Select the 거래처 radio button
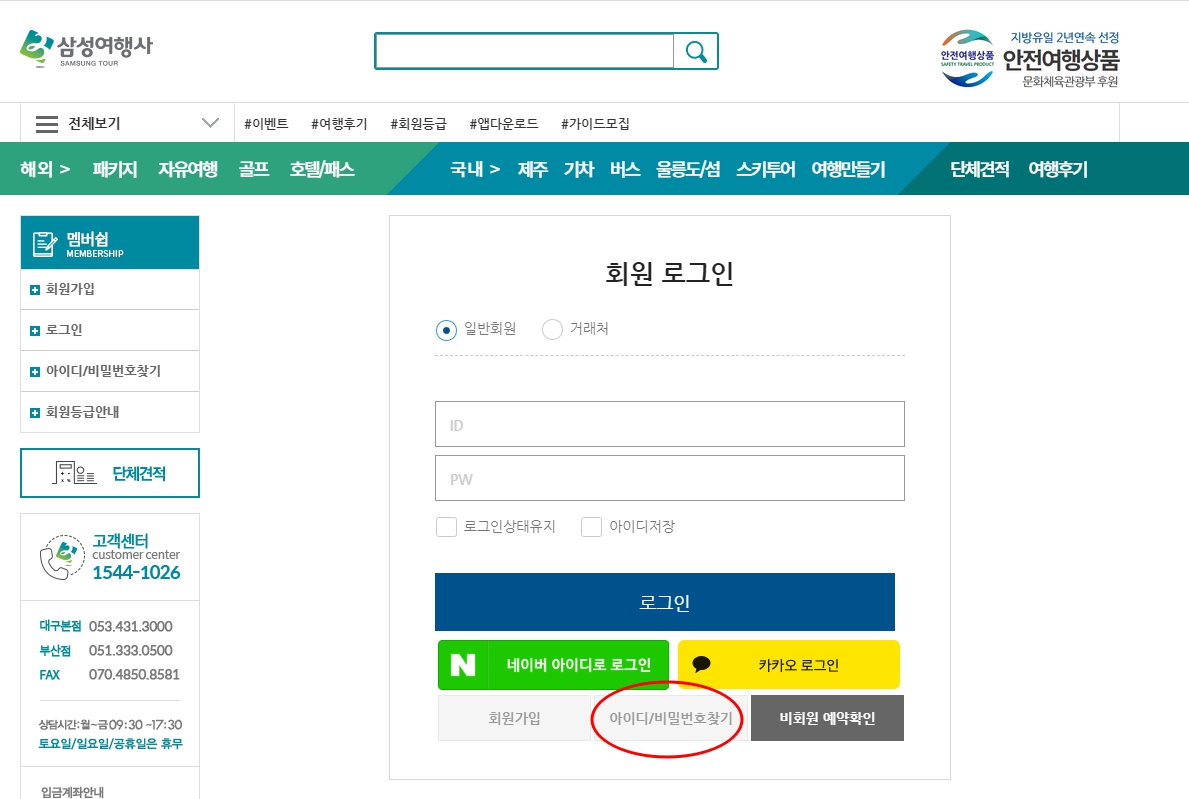The height and width of the screenshot is (799, 1189). [x=552, y=330]
